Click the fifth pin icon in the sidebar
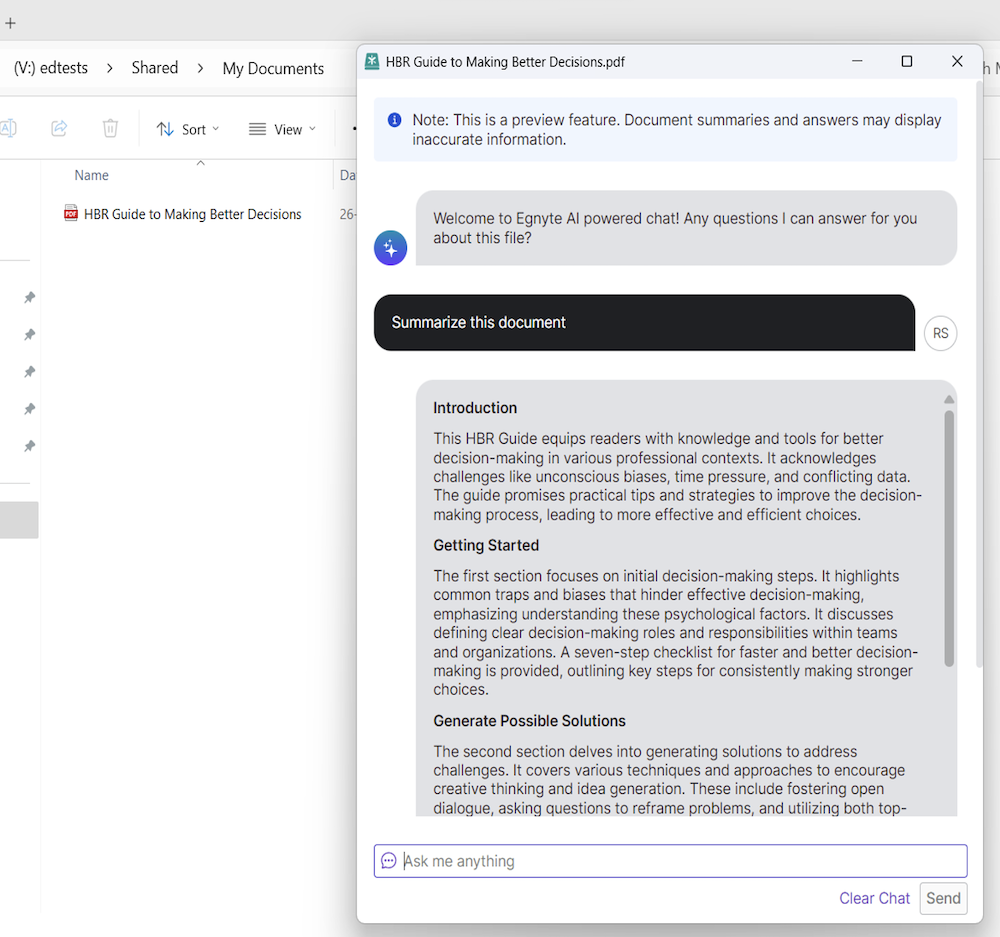 (29, 446)
